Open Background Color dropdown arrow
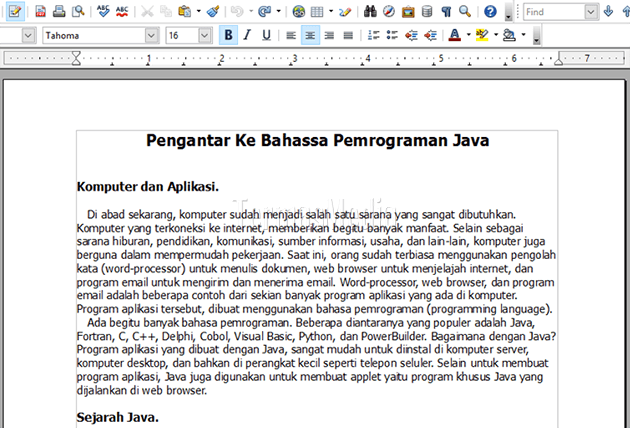Image resolution: width=630 pixels, height=428 pixels. [x=523, y=35]
